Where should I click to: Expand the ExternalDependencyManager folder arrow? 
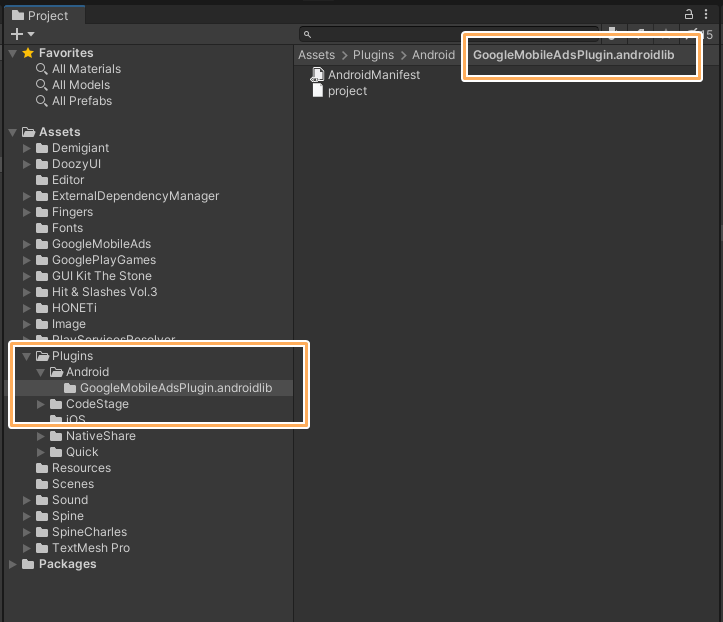(x=27, y=196)
